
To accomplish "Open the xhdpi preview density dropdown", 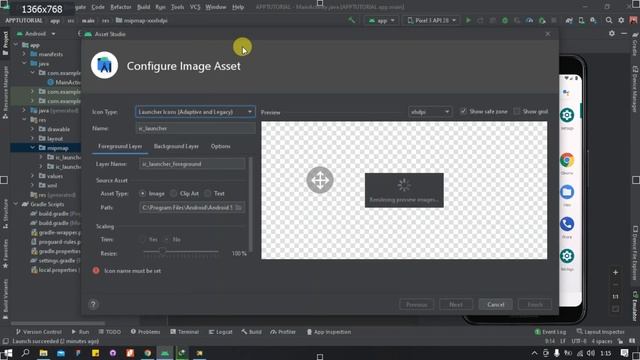I will tap(430, 111).
